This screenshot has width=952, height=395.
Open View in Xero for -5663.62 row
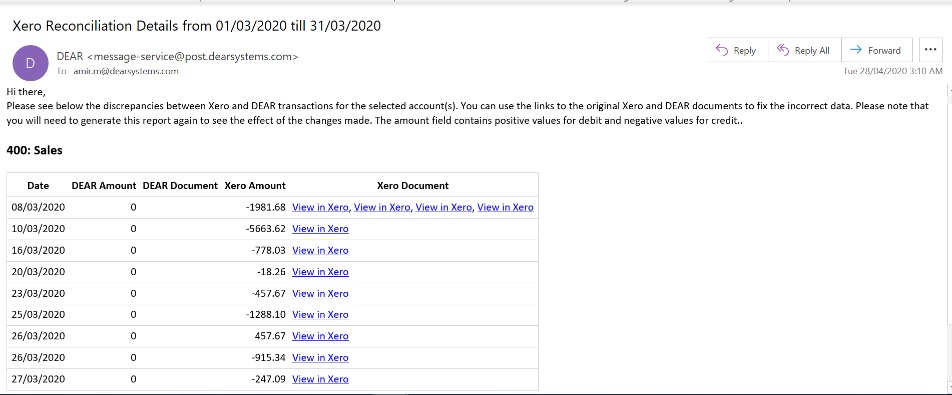tap(321, 229)
